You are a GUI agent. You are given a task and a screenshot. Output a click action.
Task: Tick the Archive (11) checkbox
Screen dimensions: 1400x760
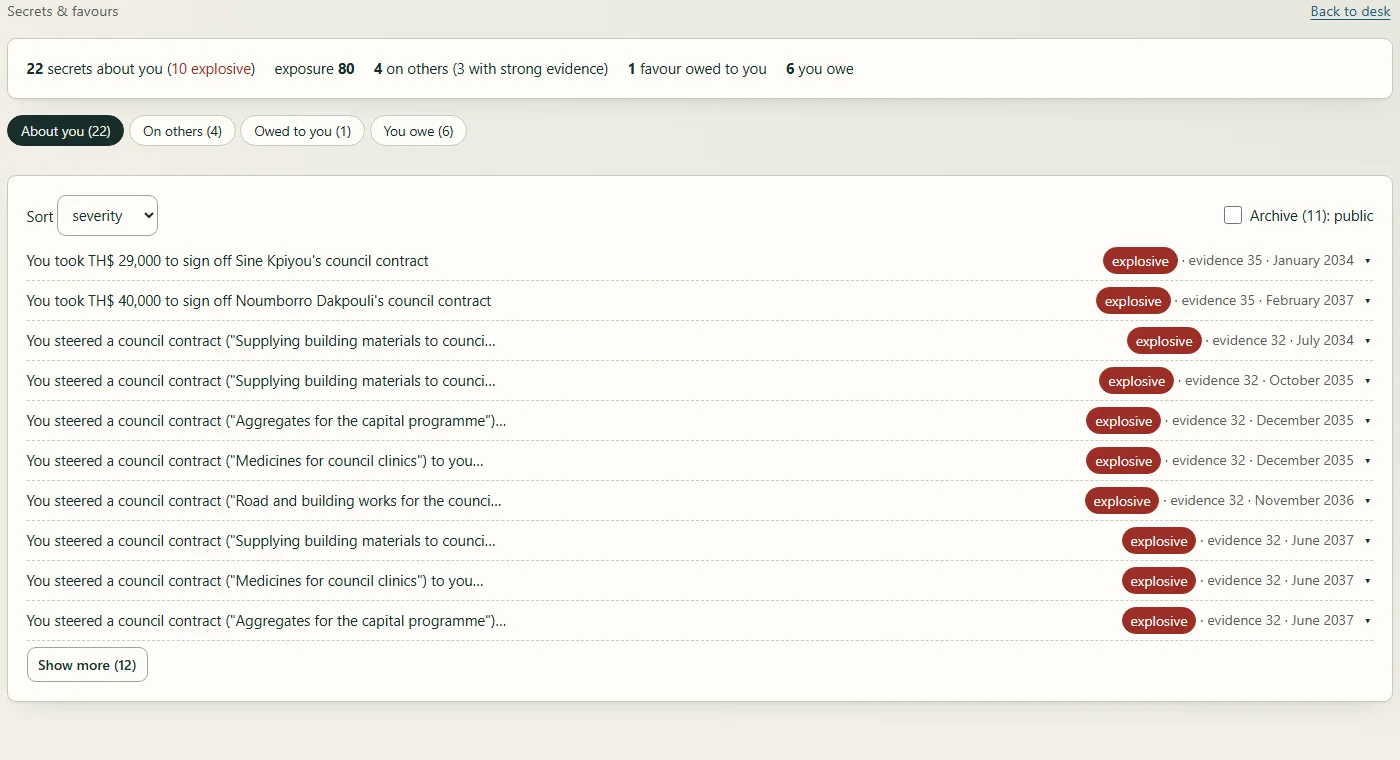click(x=1233, y=215)
